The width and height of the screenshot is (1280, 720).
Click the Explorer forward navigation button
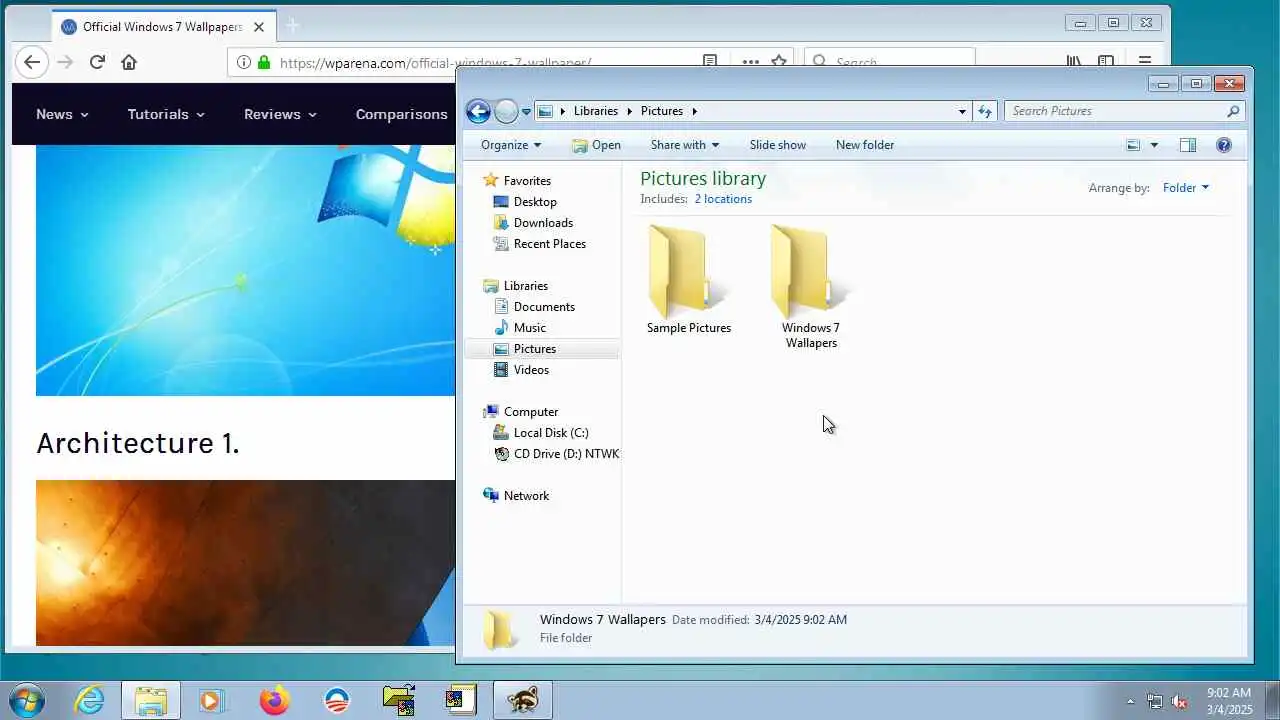pos(506,111)
